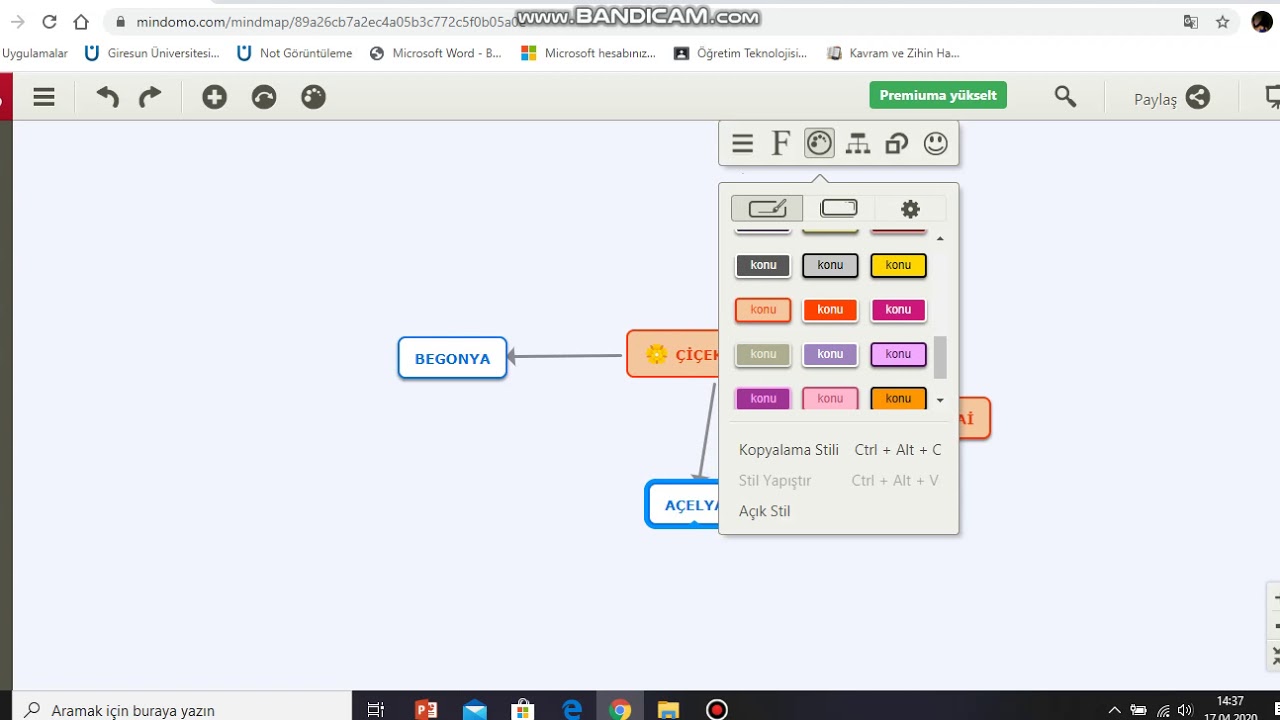Open the topic list menu icon in the floating toolbar
This screenshot has width=1280, height=720.
coord(742,144)
